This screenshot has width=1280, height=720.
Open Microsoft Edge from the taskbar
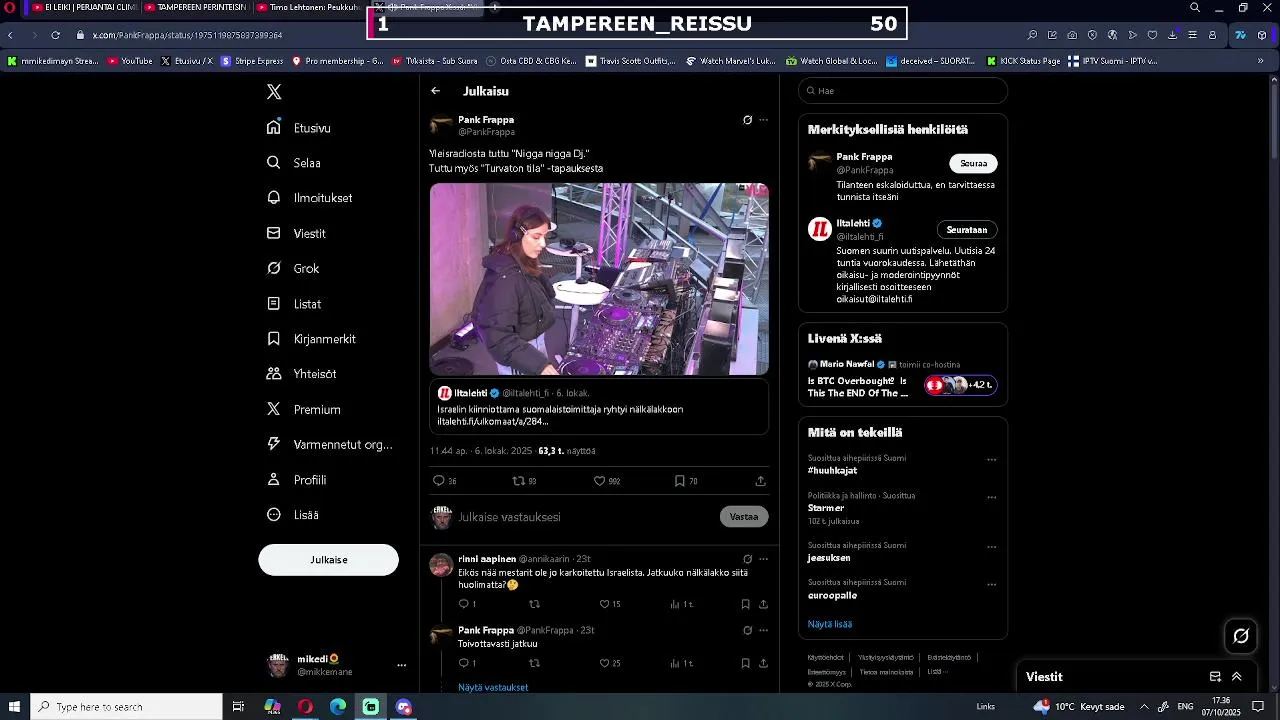click(338, 707)
